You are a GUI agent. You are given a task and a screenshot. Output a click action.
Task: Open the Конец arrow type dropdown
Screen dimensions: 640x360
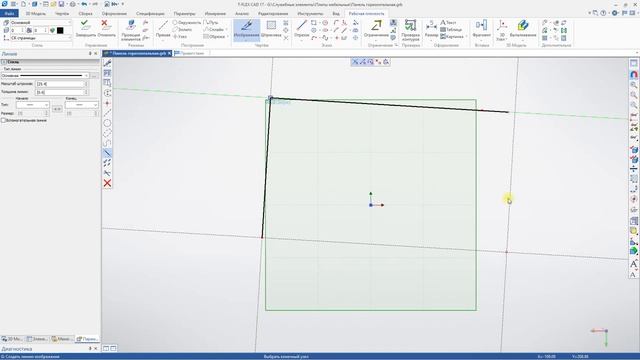tap(81, 105)
